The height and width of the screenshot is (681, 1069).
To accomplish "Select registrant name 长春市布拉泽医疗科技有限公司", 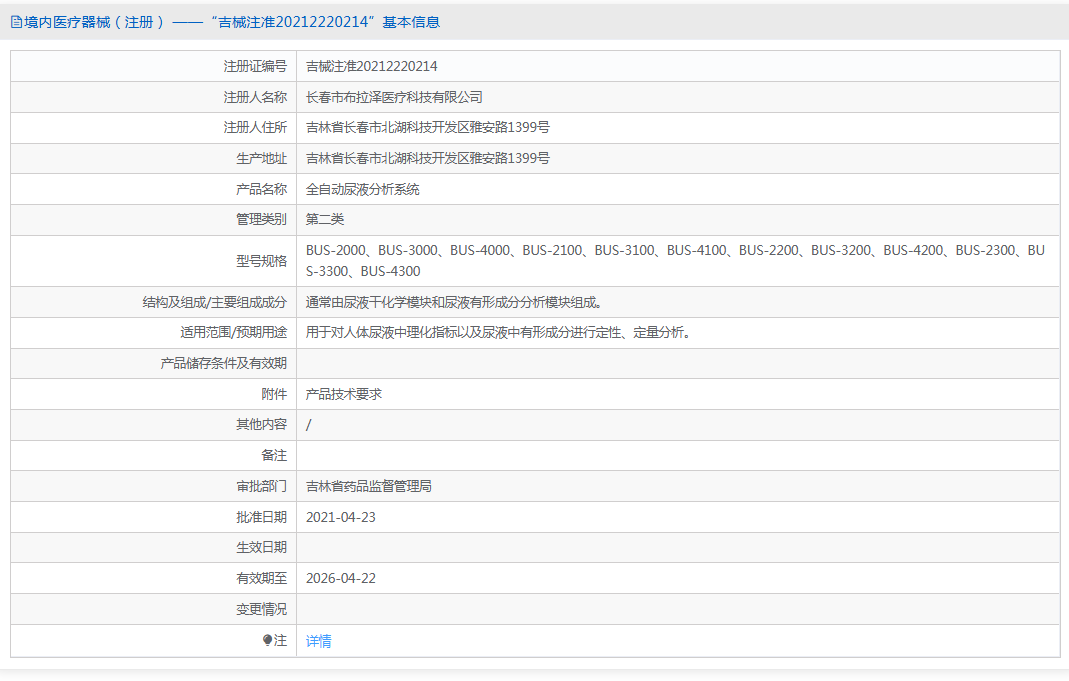I will 394,97.
